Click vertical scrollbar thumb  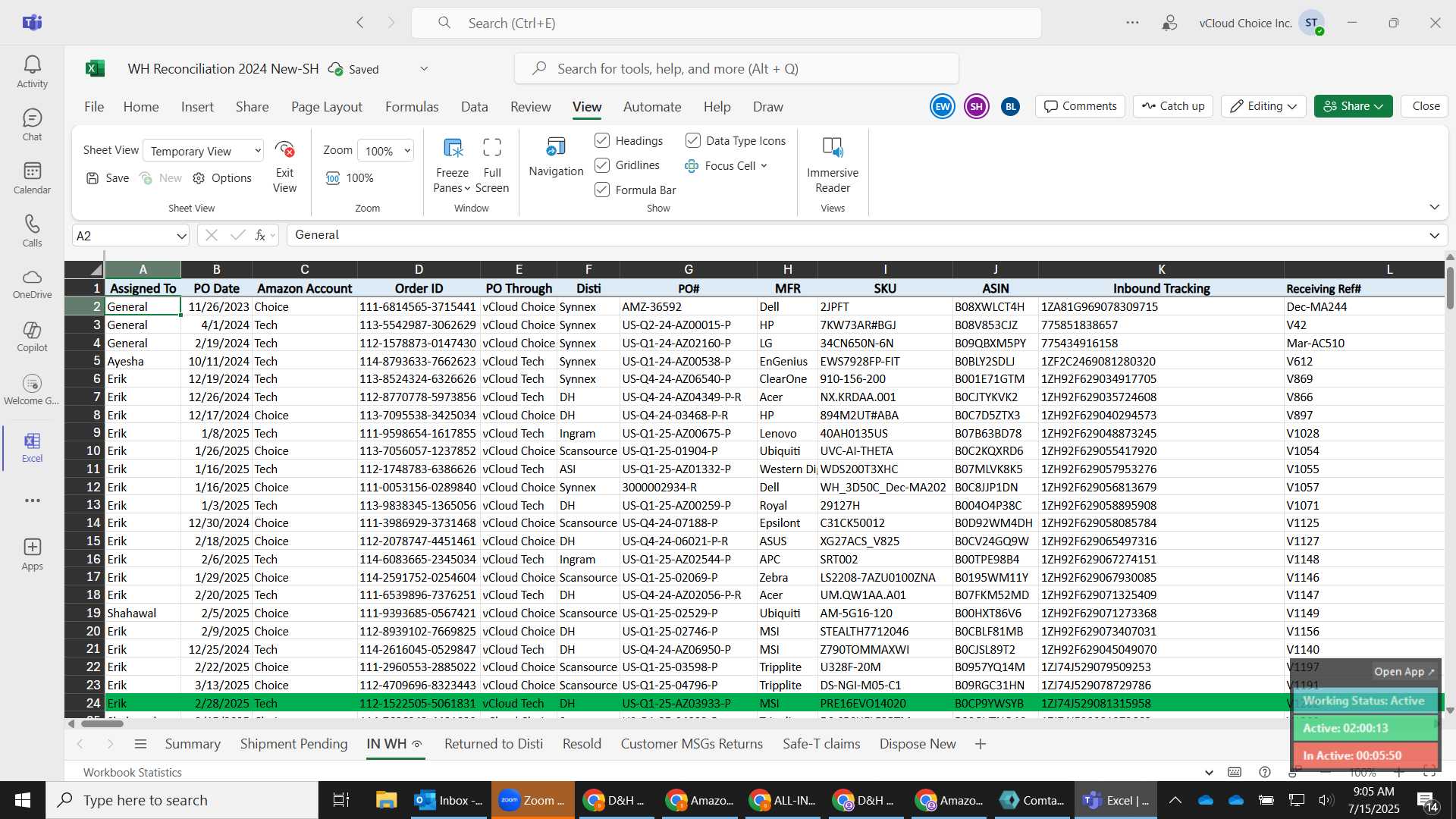click(x=1450, y=288)
